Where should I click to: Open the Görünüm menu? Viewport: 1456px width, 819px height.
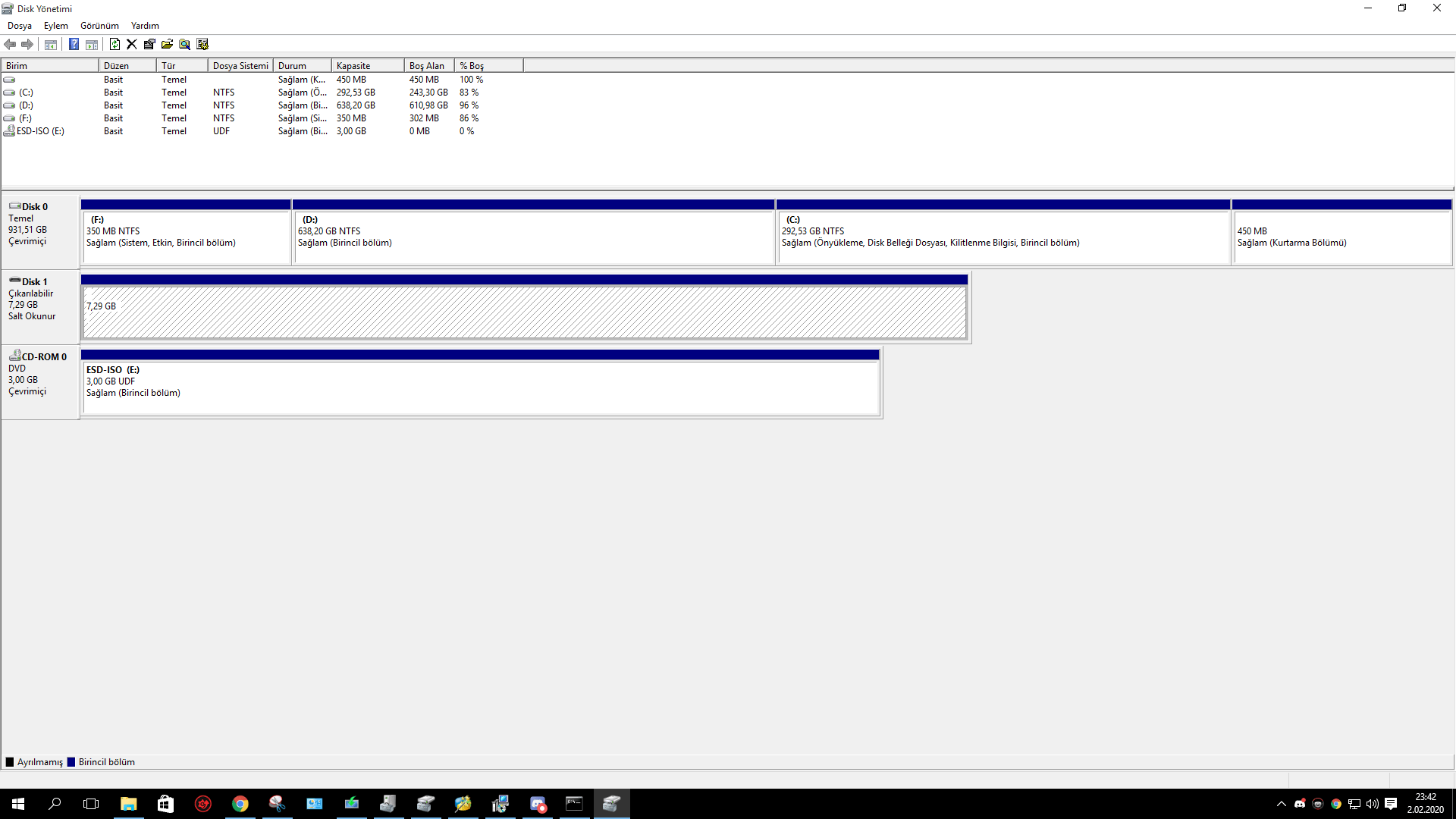(x=99, y=26)
